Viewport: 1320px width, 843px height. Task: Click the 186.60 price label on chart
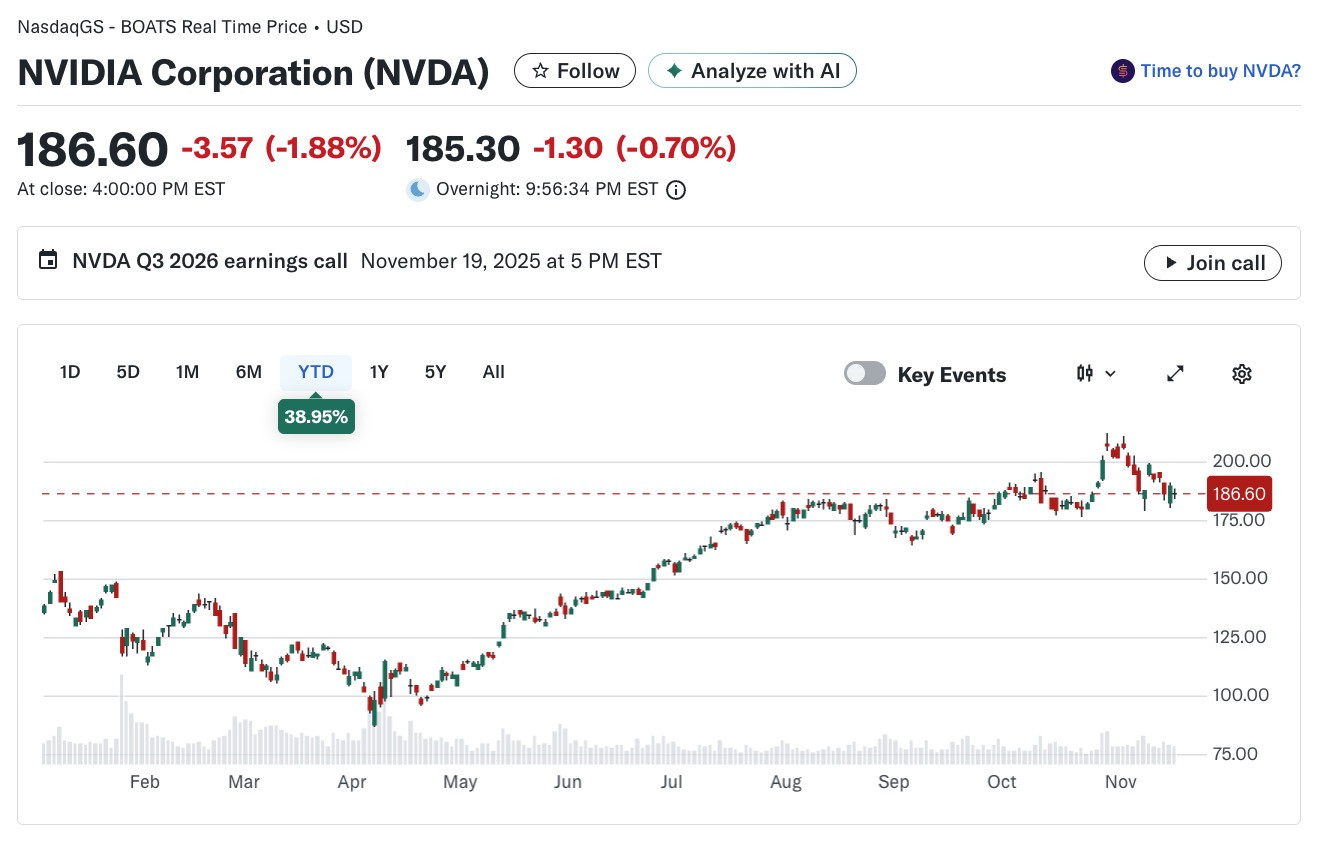pos(1239,494)
